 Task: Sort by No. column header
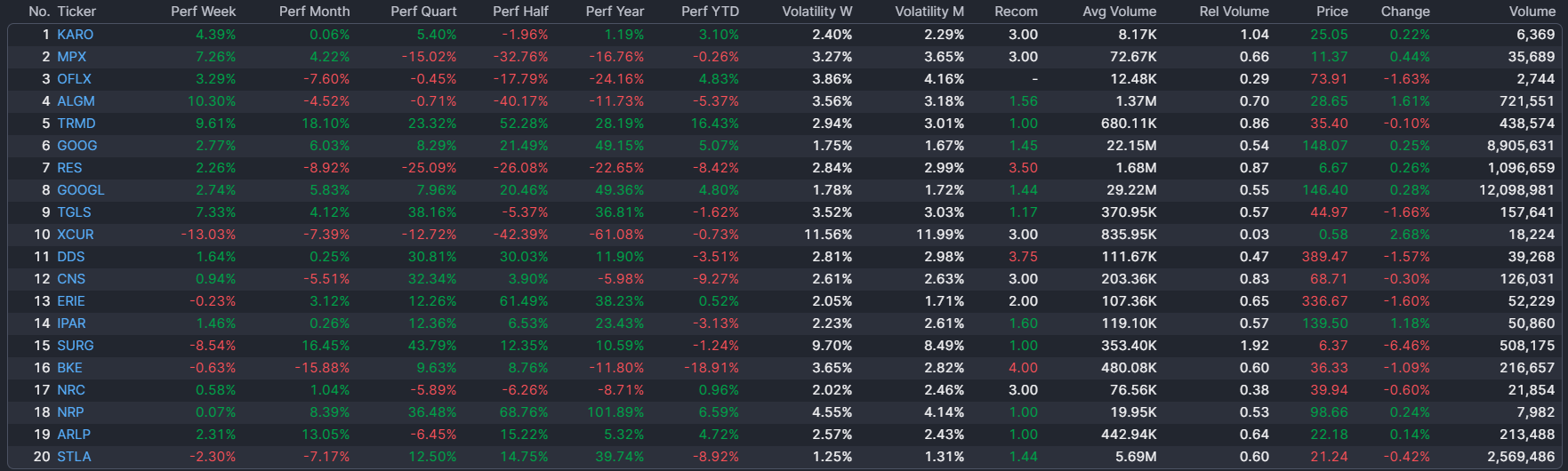(39, 12)
